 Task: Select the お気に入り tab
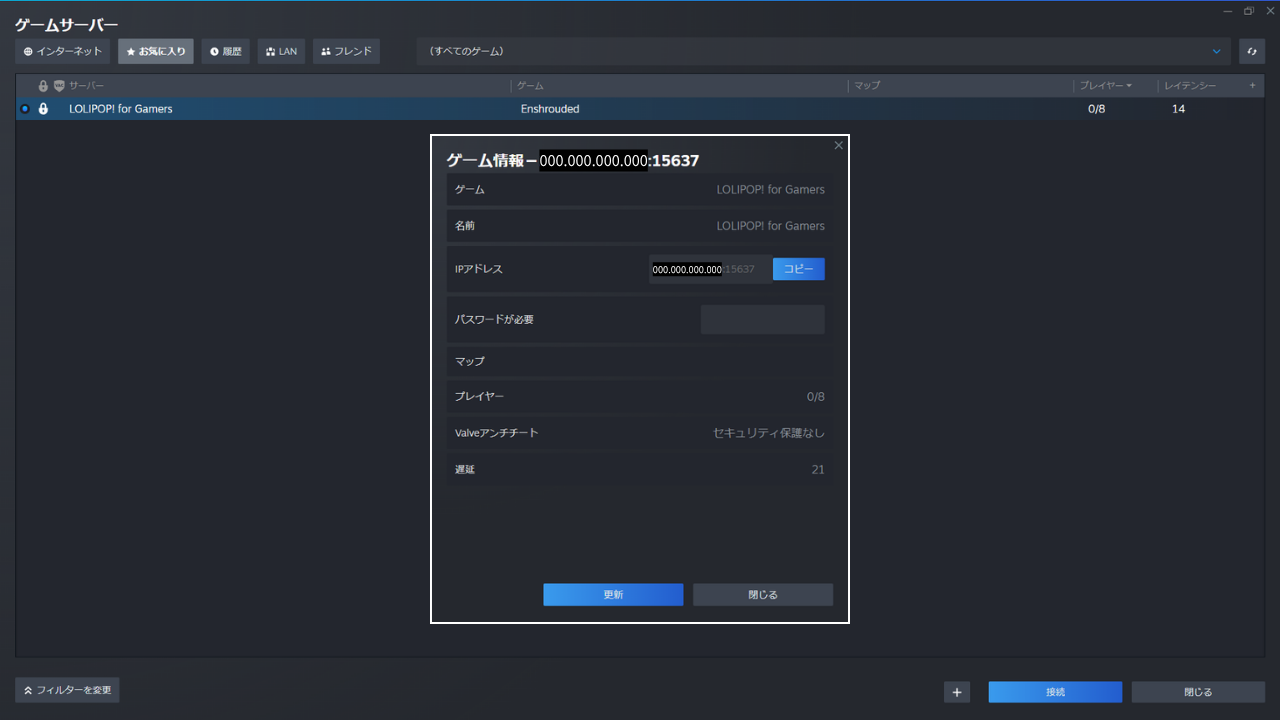[x=156, y=51]
